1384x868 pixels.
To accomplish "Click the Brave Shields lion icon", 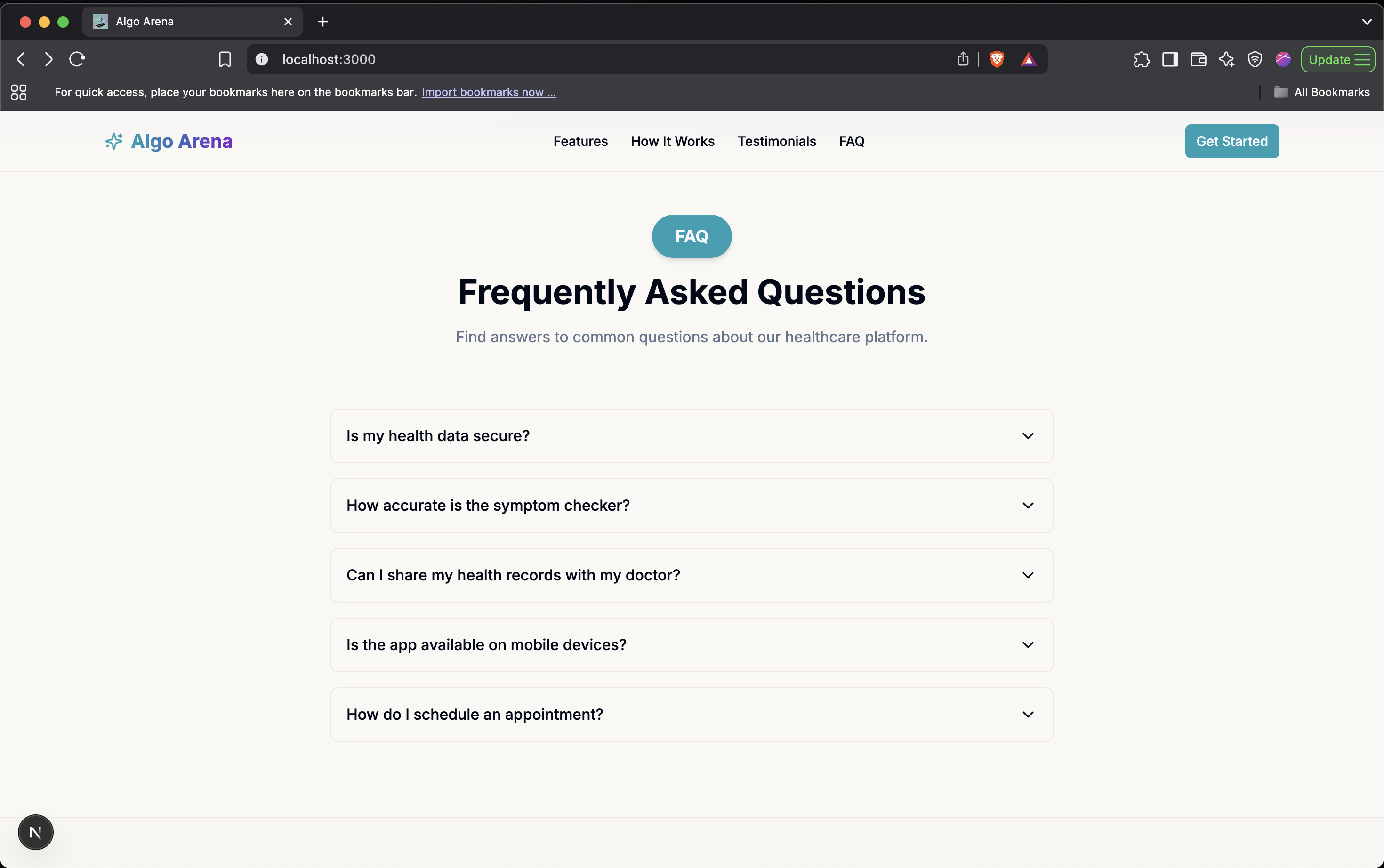I will [997, 59].
